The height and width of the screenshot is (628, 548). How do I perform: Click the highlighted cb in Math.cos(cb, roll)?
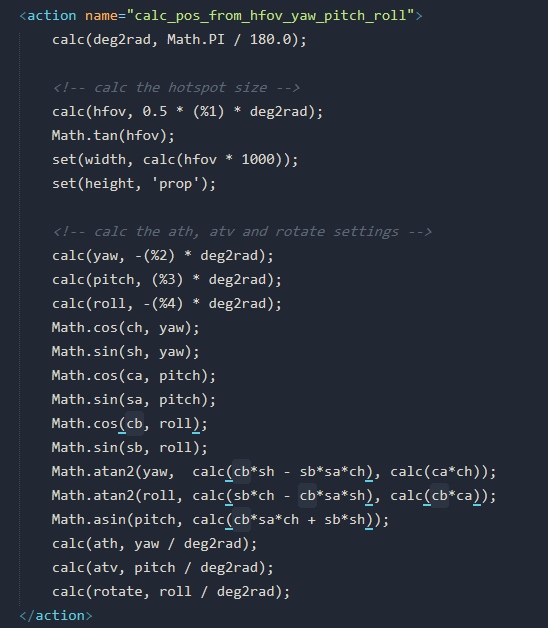point(134,424)
